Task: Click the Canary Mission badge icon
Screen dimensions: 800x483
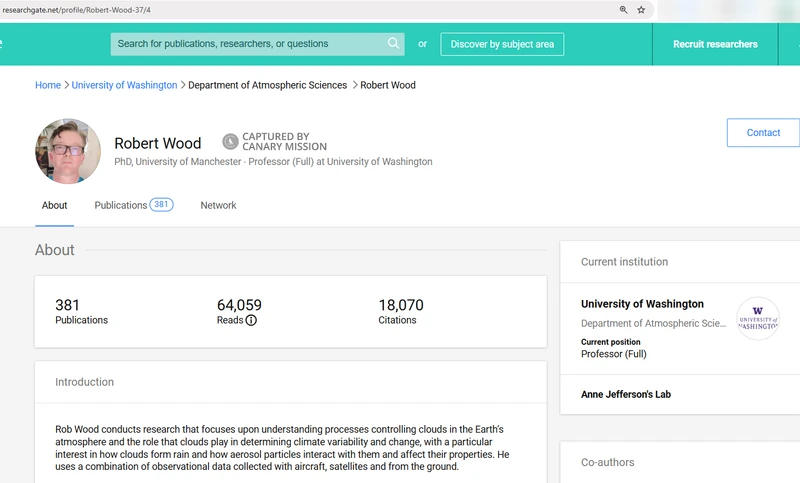Action: click(x=230, y=141)
